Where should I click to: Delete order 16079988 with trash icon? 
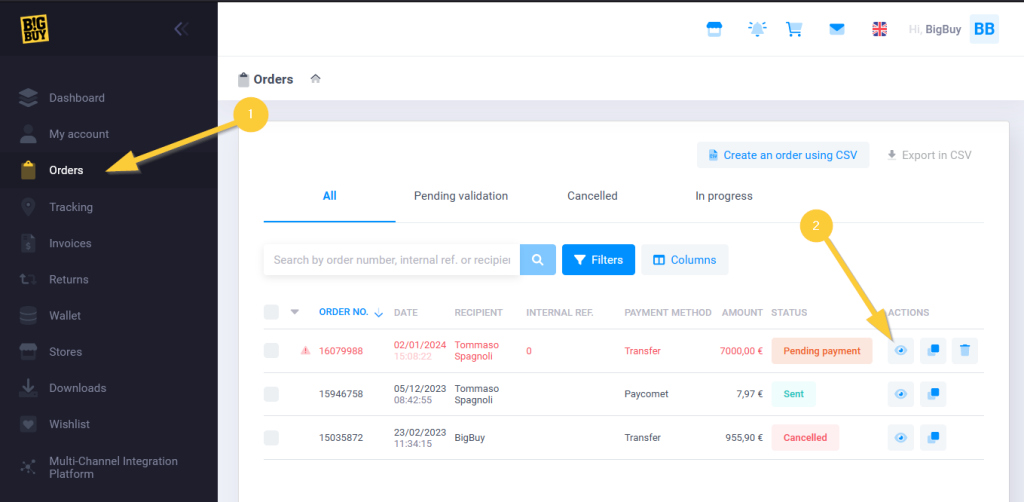(964, 351)
